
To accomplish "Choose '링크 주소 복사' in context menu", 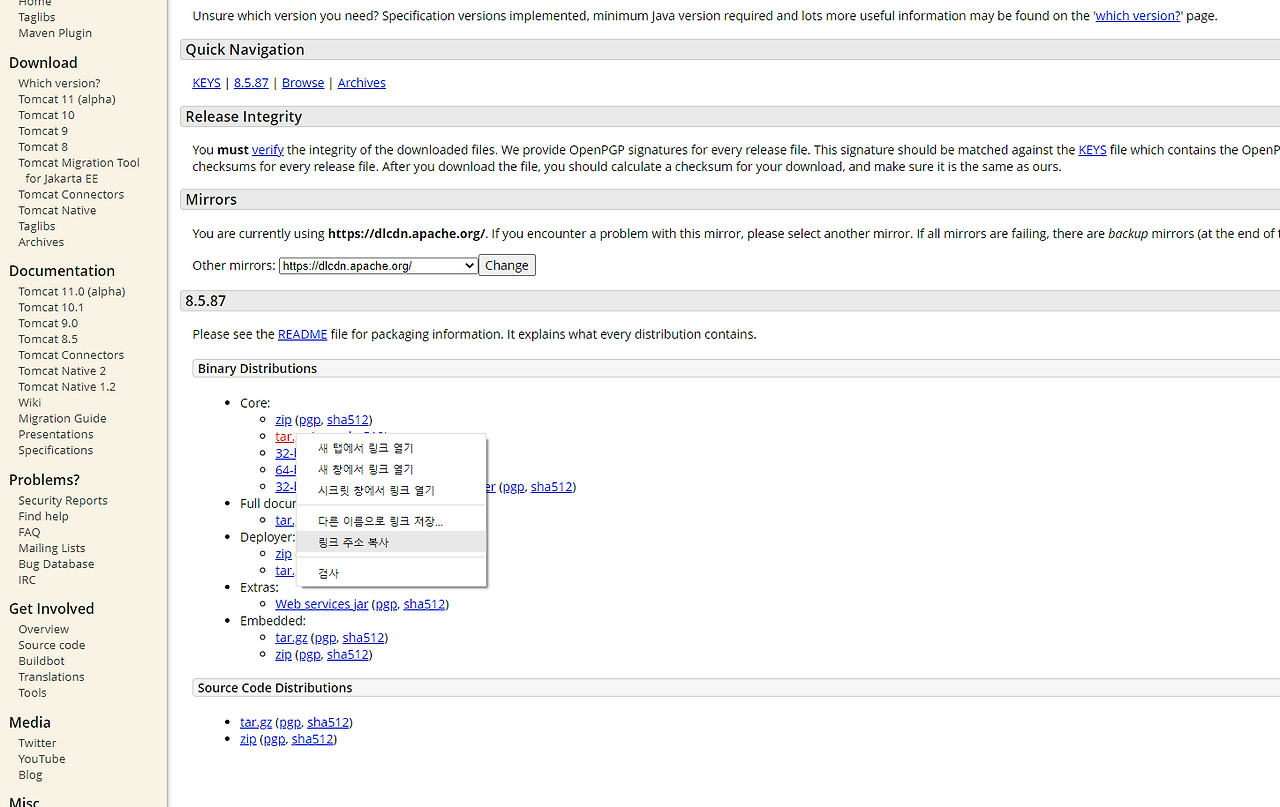I will [x=391, y=542].
